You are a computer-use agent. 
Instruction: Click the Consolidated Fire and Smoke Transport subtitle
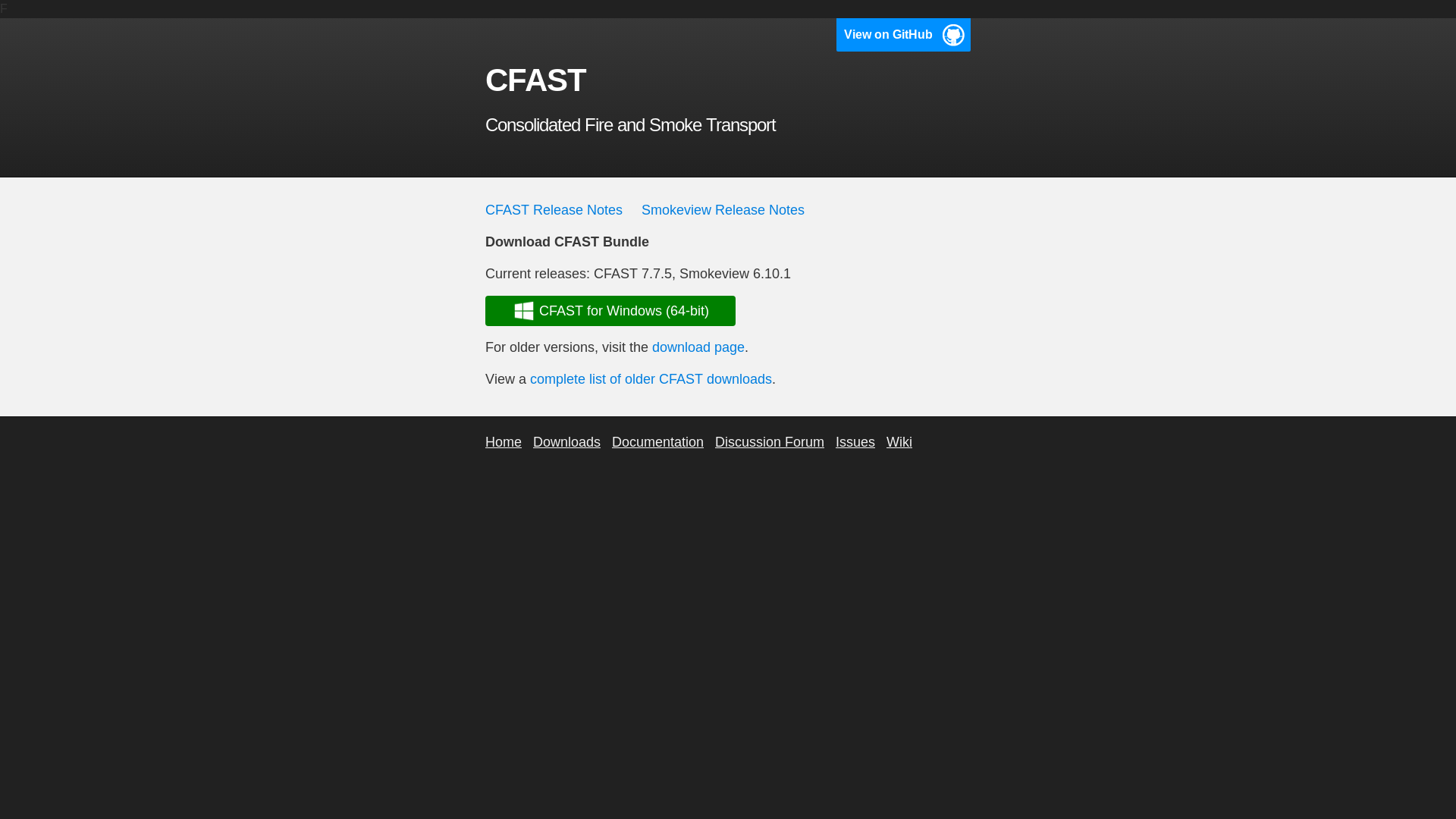[x=630, y=125]
